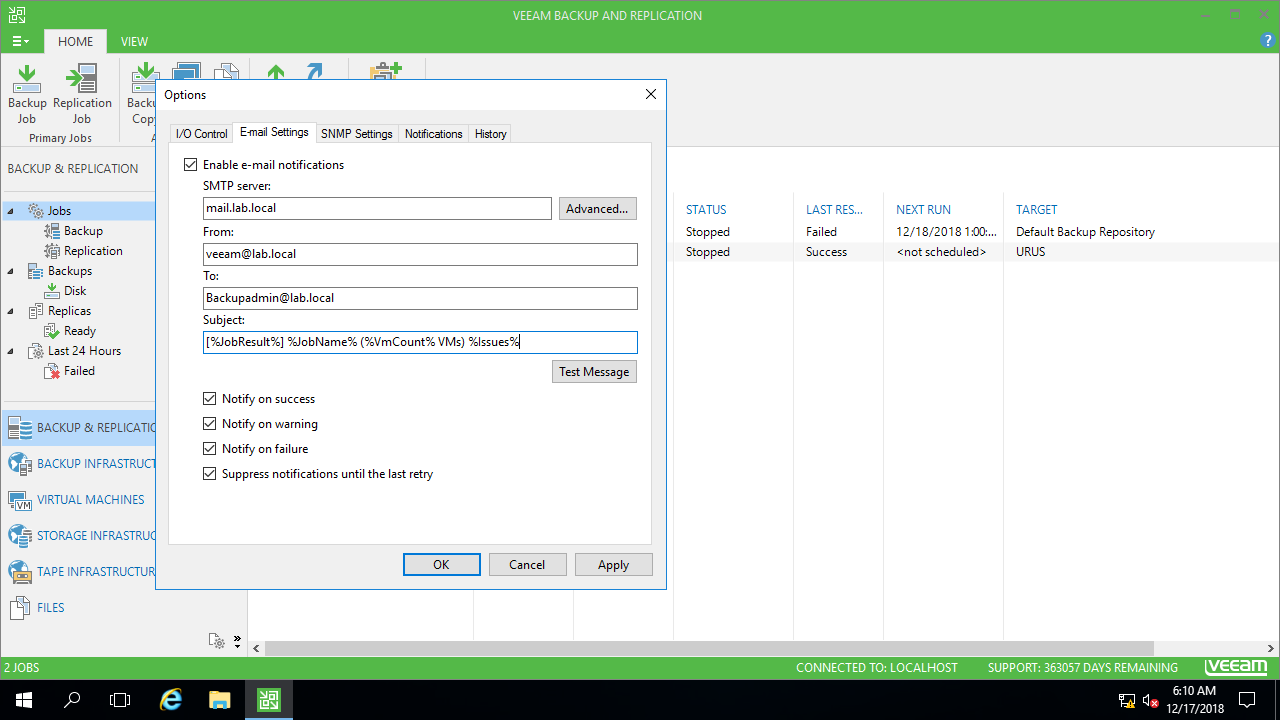Switch to the SNMP Settings tab
Screen dimensions: 1280x720
tap(356, 134)
